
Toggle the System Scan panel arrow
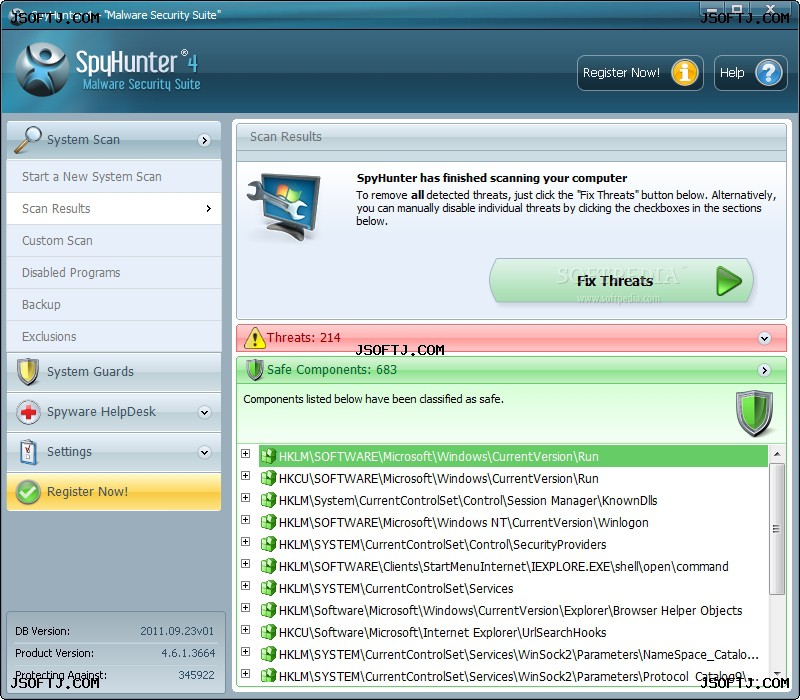tap(205, 140)
